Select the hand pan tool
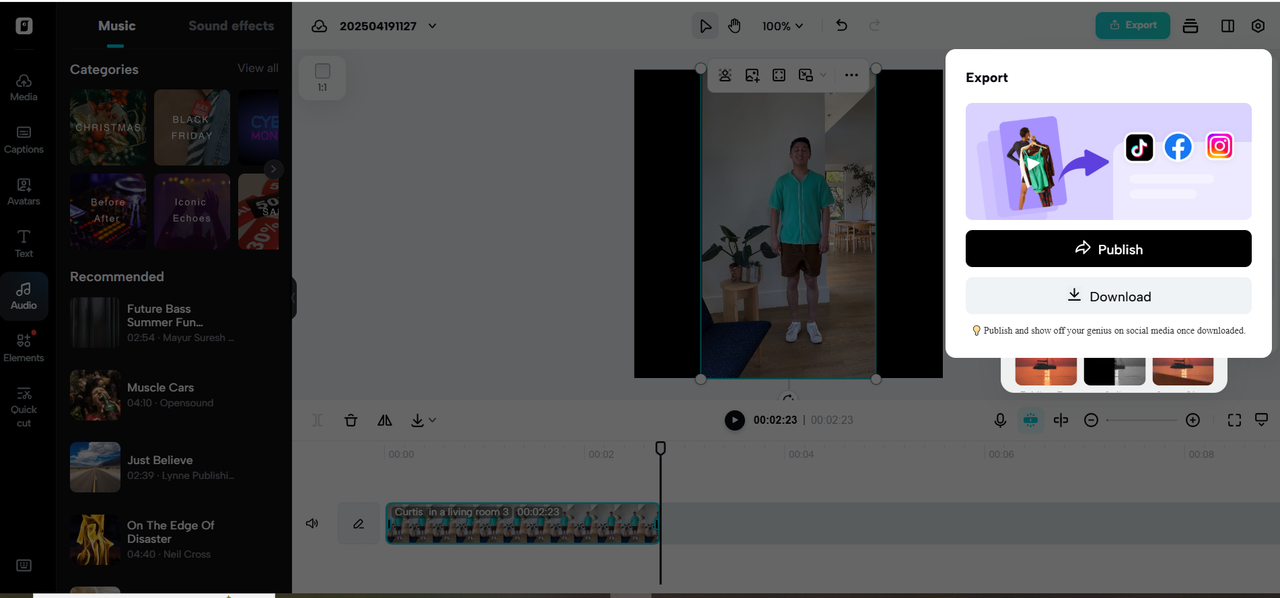 coord(734,26)
